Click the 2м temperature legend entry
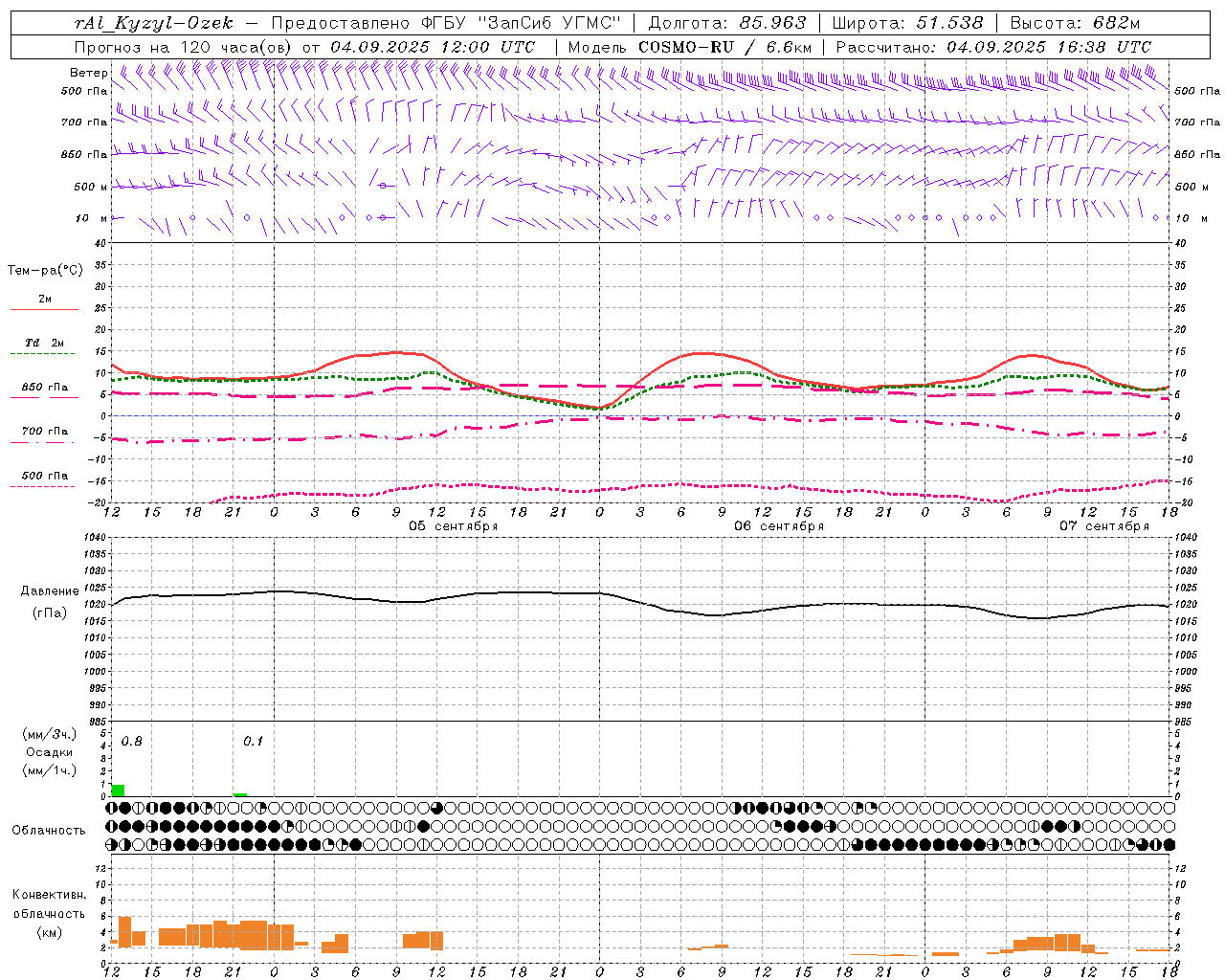This screenshot has width=1225, height=980. 45,300
